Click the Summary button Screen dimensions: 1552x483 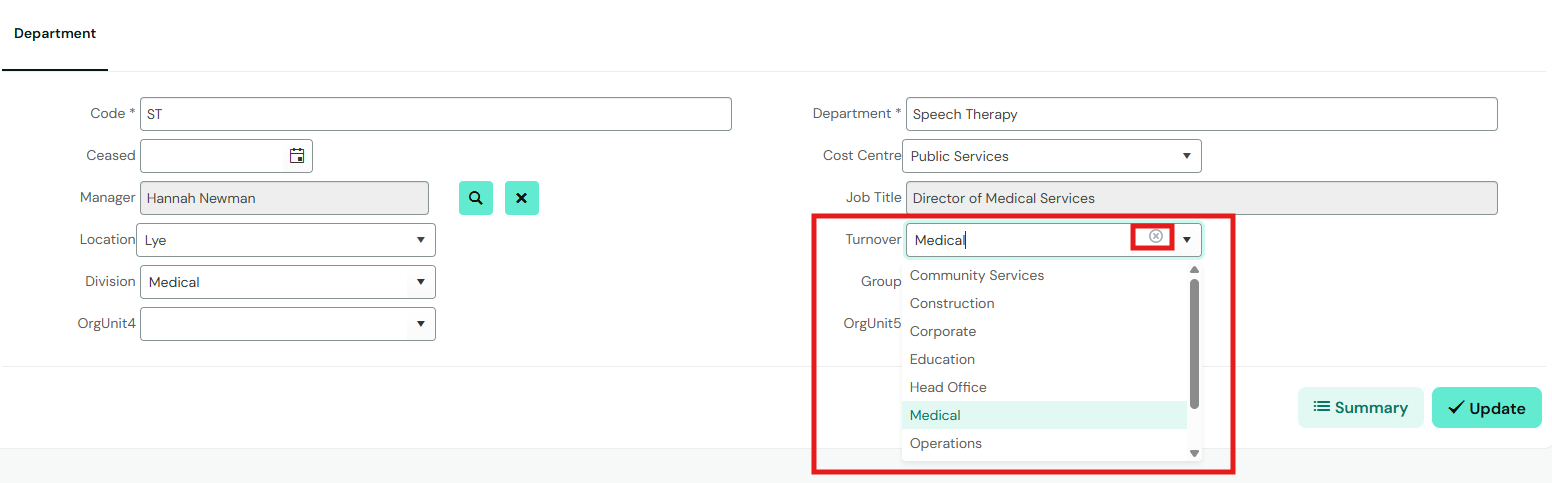coord(1360,407)
